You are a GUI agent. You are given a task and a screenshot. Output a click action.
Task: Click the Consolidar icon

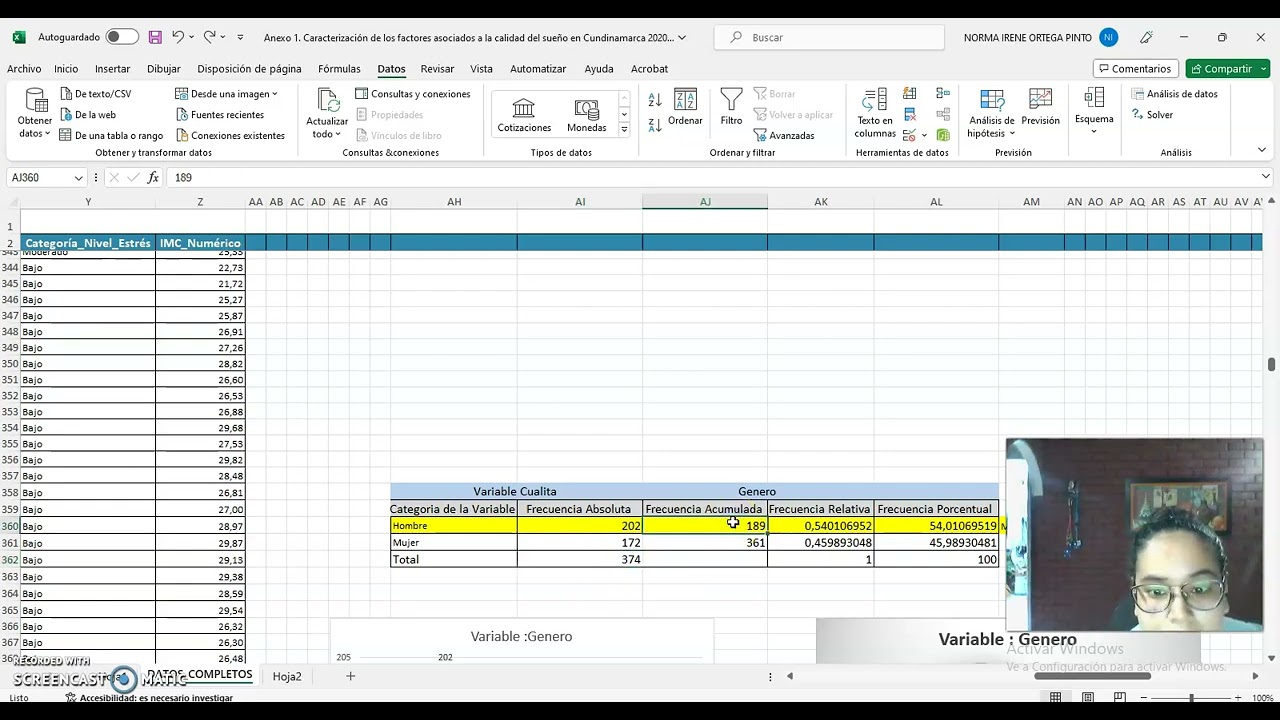point(943,93)
